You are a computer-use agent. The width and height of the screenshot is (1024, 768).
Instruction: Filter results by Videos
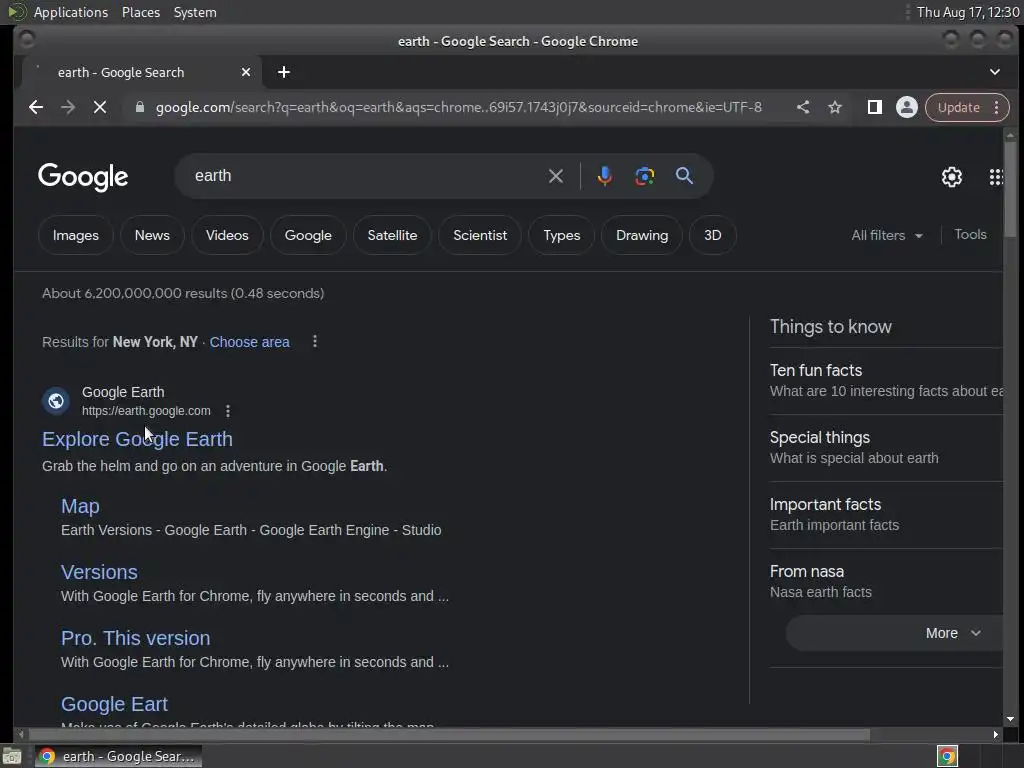tap(227, 235)
